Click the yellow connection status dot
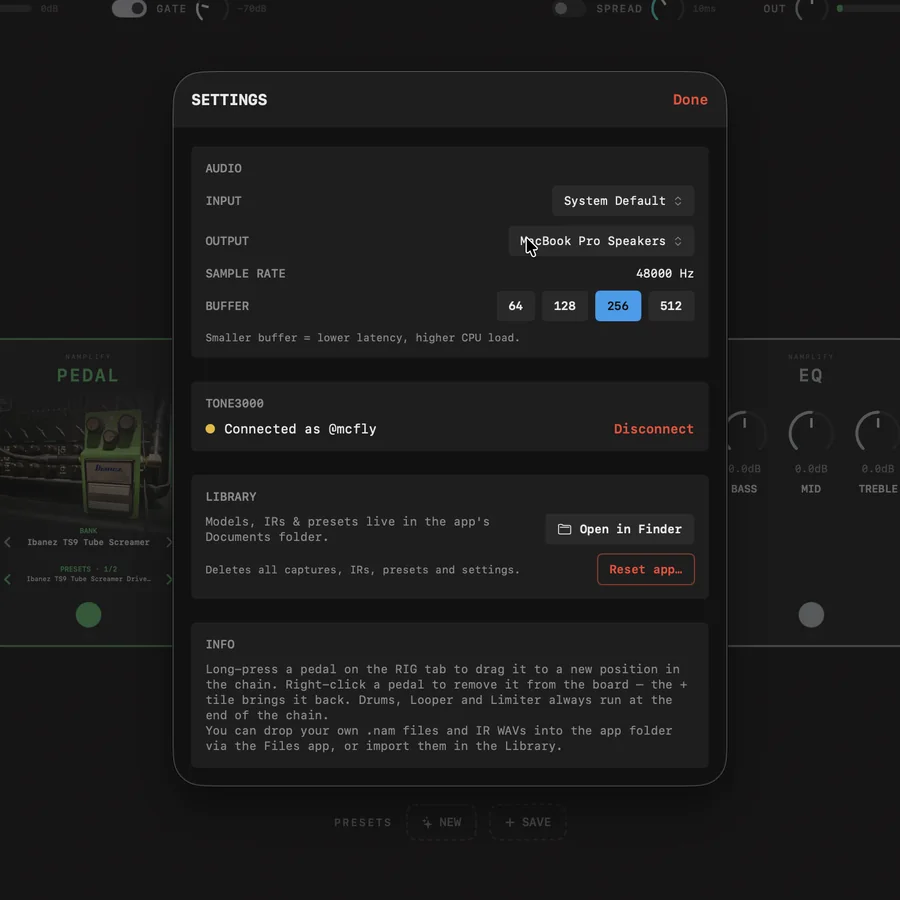This screenshot has height=900, width=900. point(210,429)
